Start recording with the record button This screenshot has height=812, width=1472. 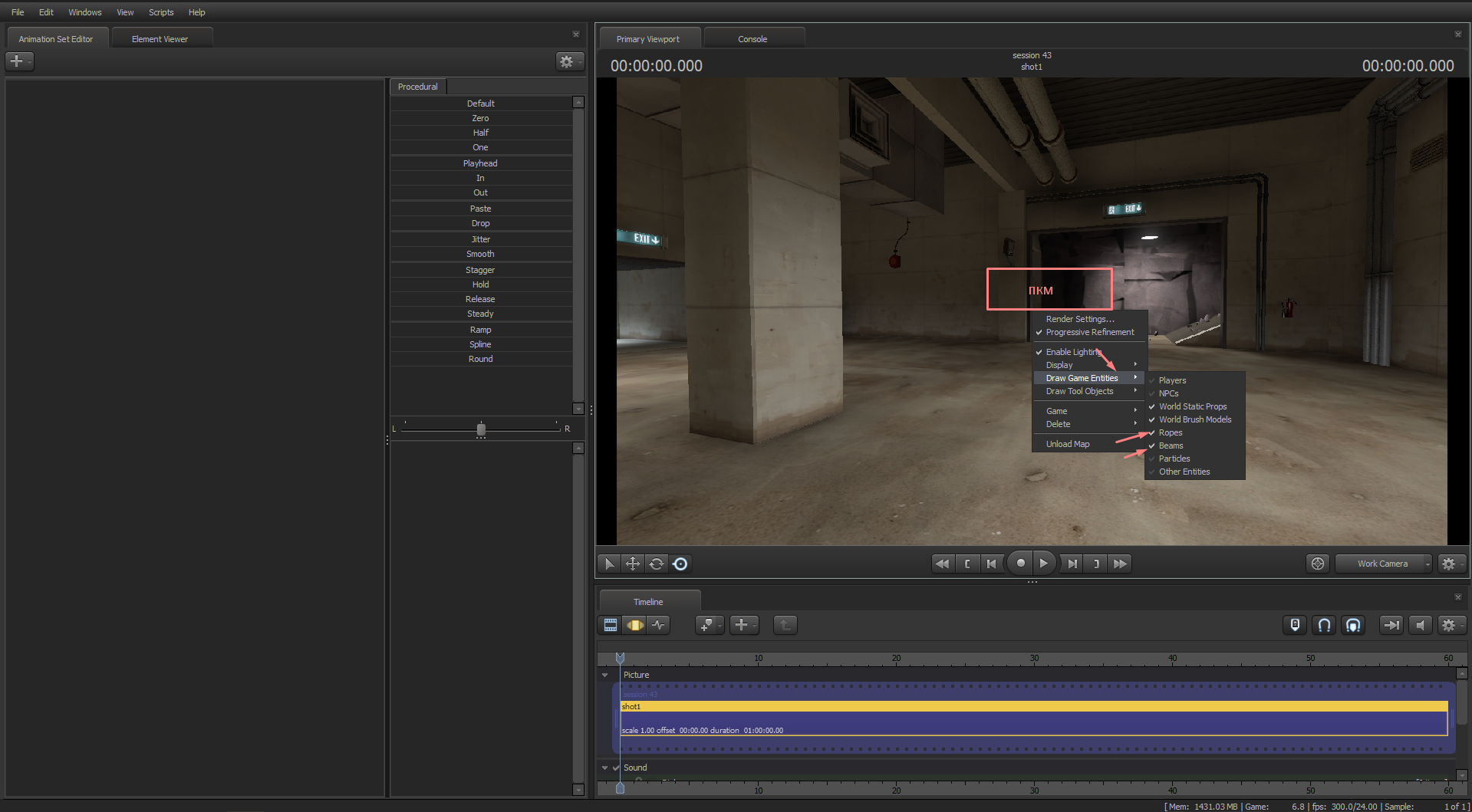click(1020, 564)
